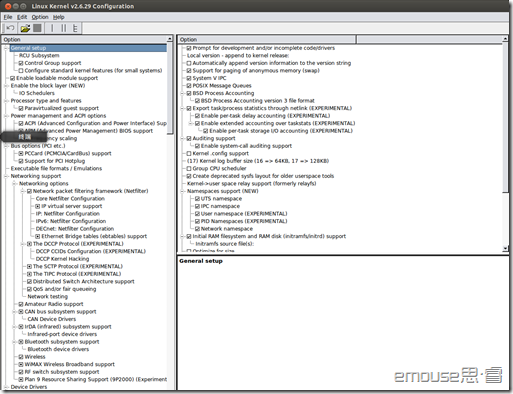513x394 pixels.
Task: Click left pane Option column header
Action: pos(84,40)
